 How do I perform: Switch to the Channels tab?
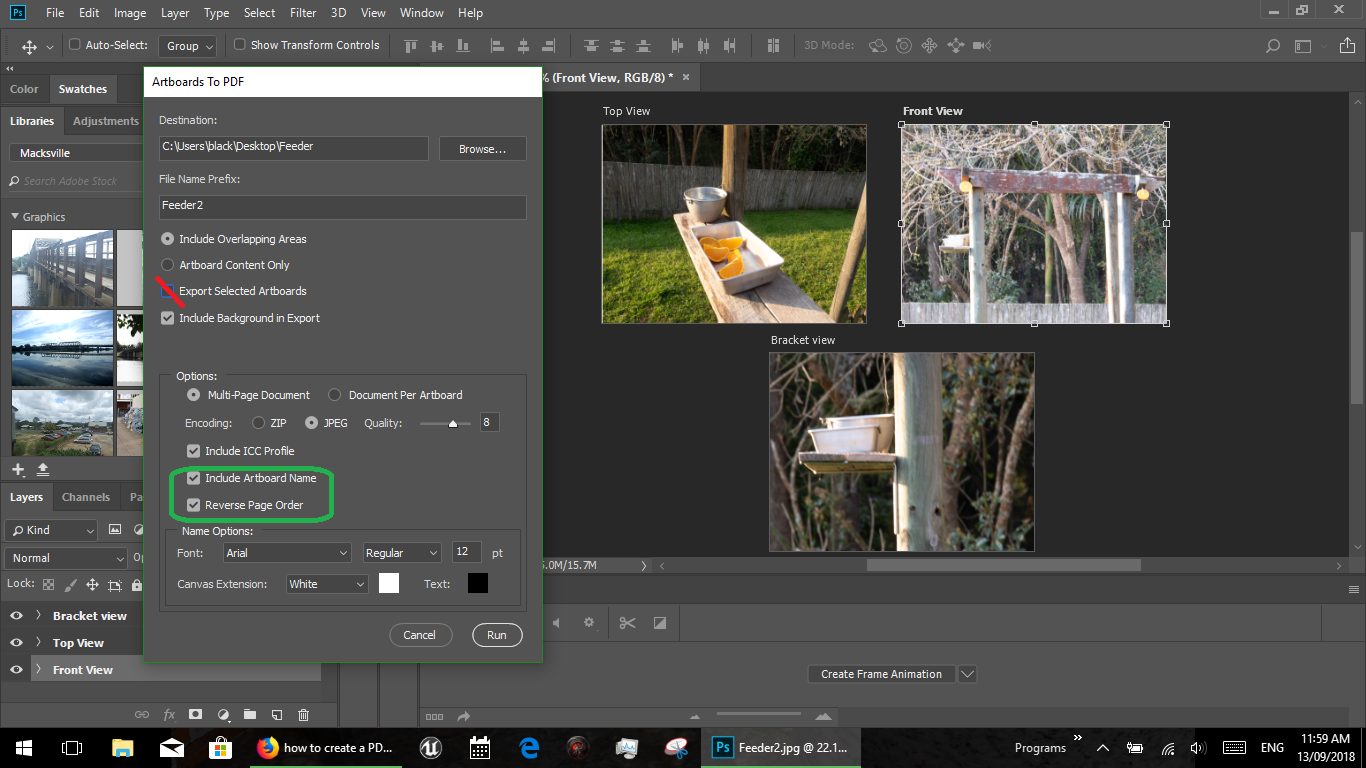(x=86, y=497)
